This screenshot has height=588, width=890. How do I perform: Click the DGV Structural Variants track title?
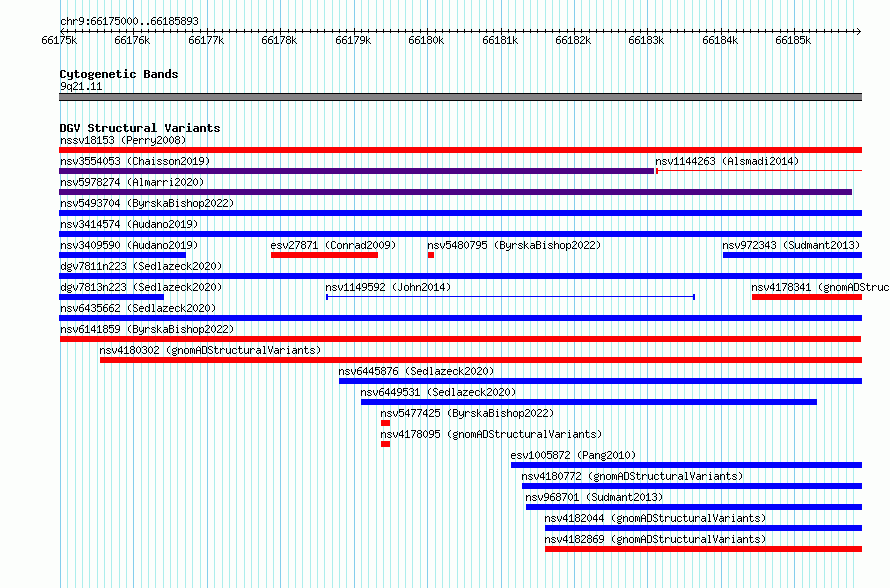point(140,128)
